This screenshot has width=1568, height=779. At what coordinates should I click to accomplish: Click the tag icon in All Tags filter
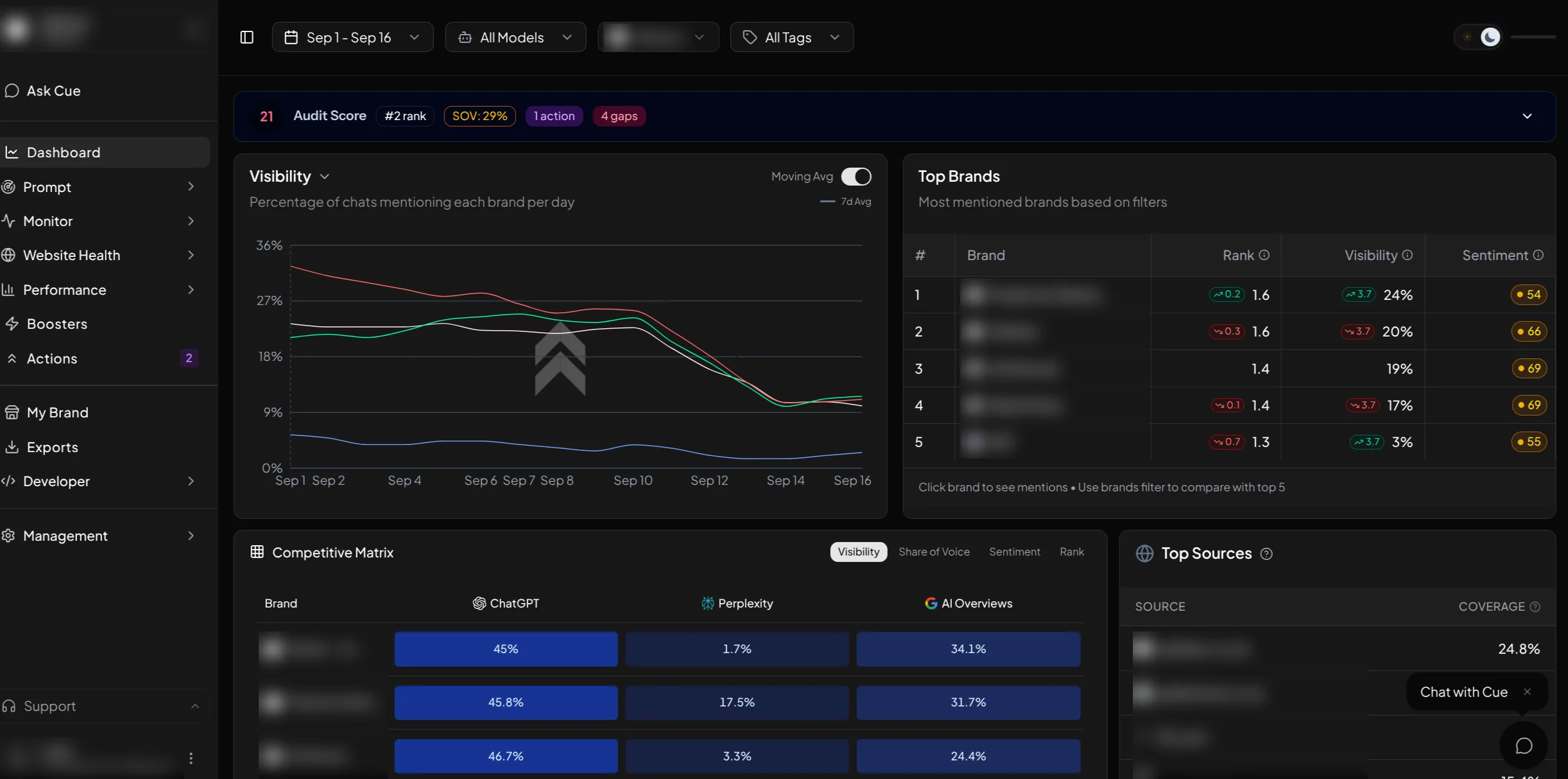click(750, 37)
